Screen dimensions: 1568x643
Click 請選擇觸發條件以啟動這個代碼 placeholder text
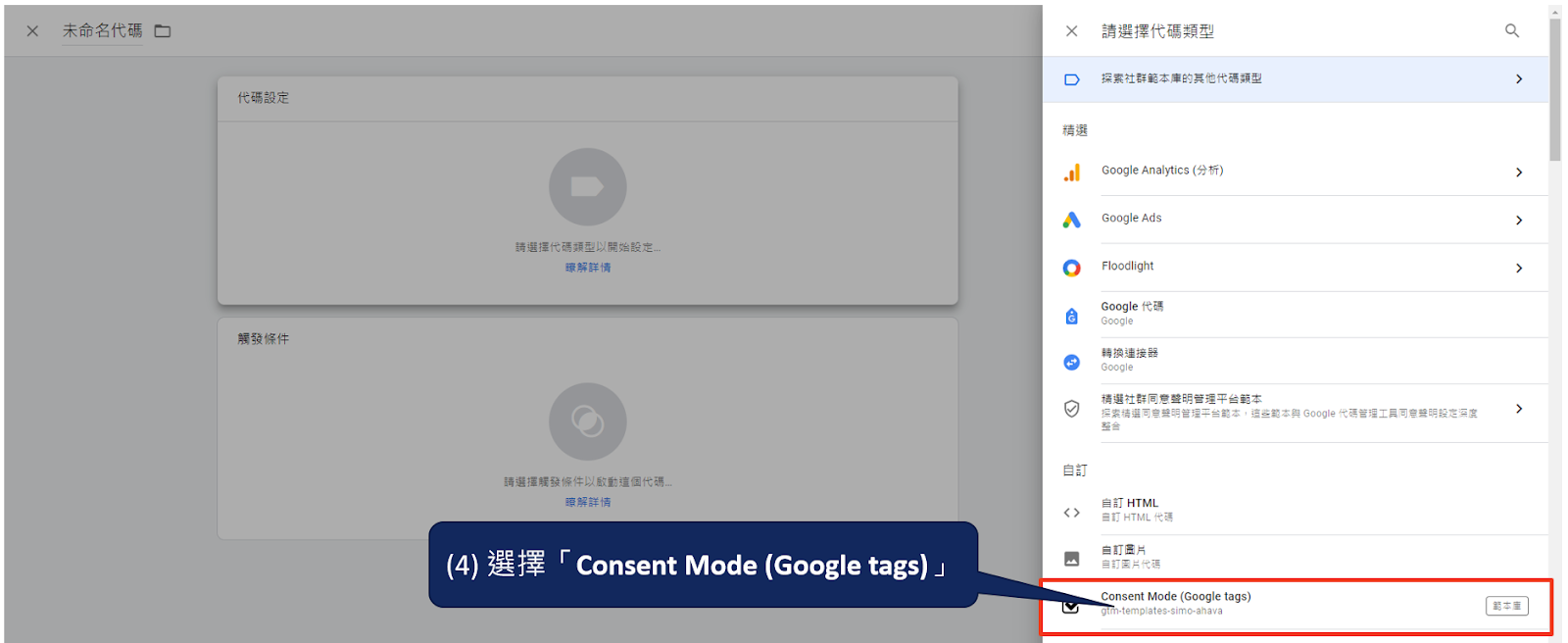click(x=588, y=482)
